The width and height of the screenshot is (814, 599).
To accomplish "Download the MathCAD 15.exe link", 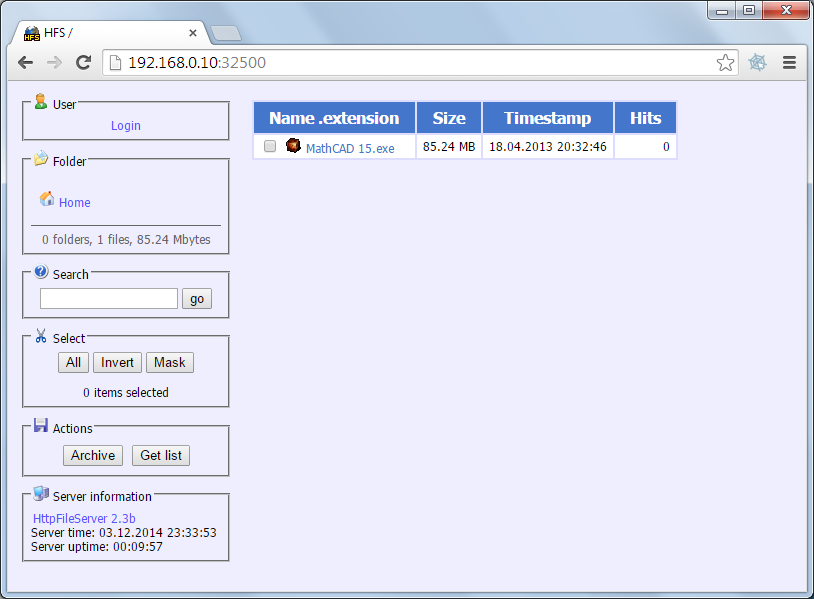I will 350,148.
